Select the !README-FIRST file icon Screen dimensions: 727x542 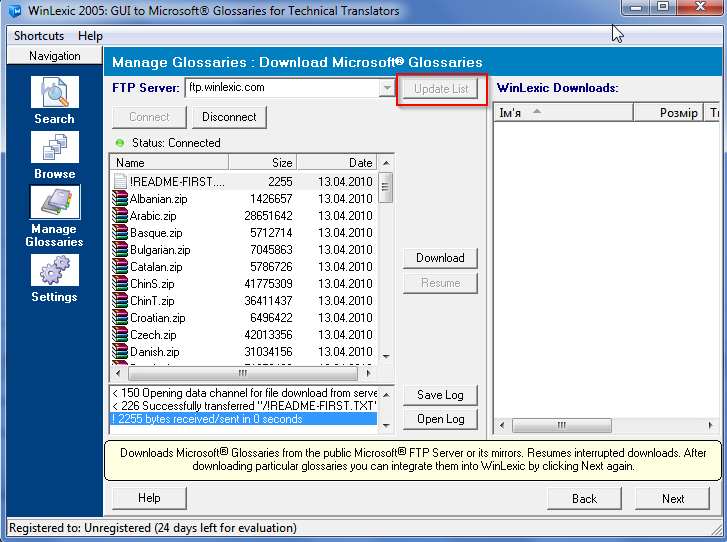click(120, 182)
